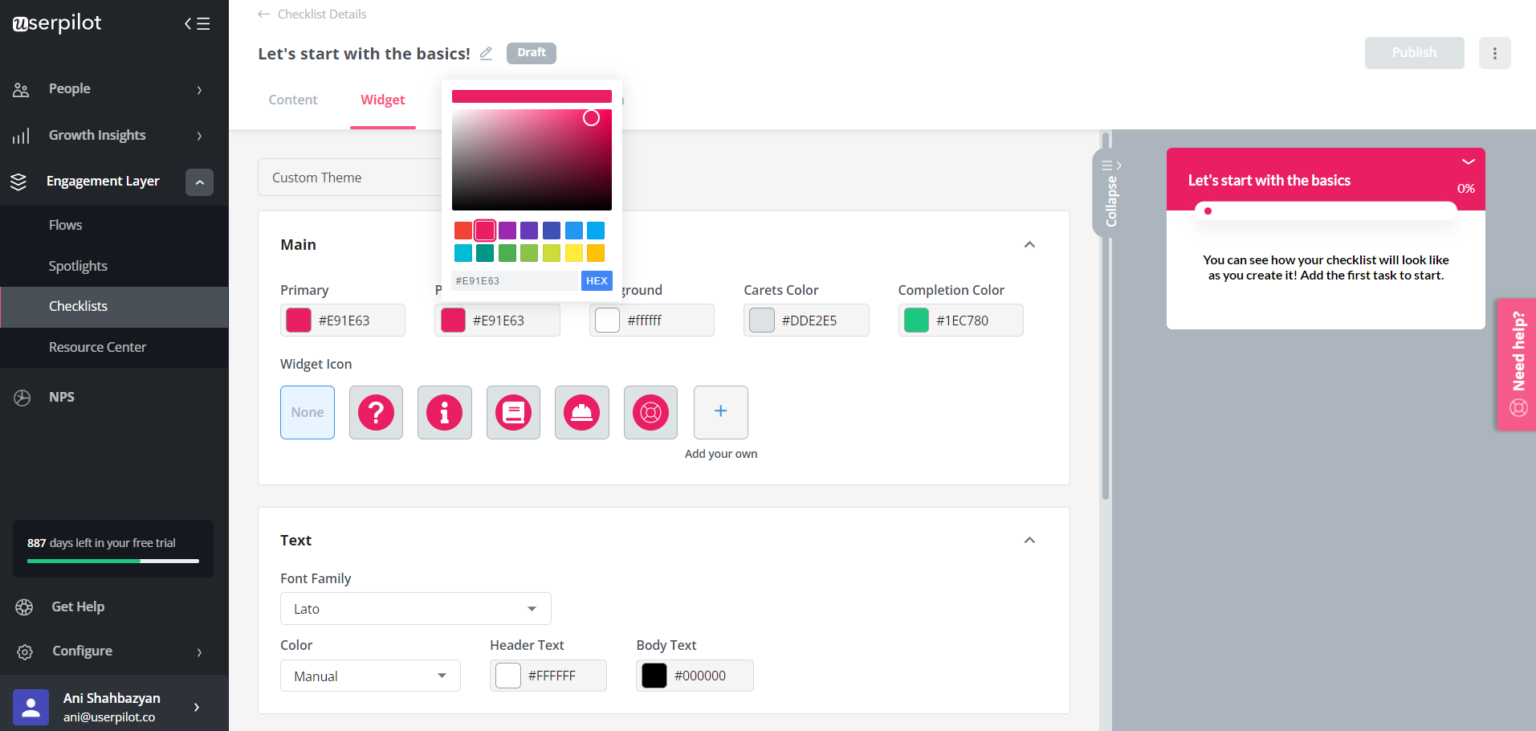Collapse the Main section
This screenshot has height=731, width=1536.
(x=1029, y=244)
